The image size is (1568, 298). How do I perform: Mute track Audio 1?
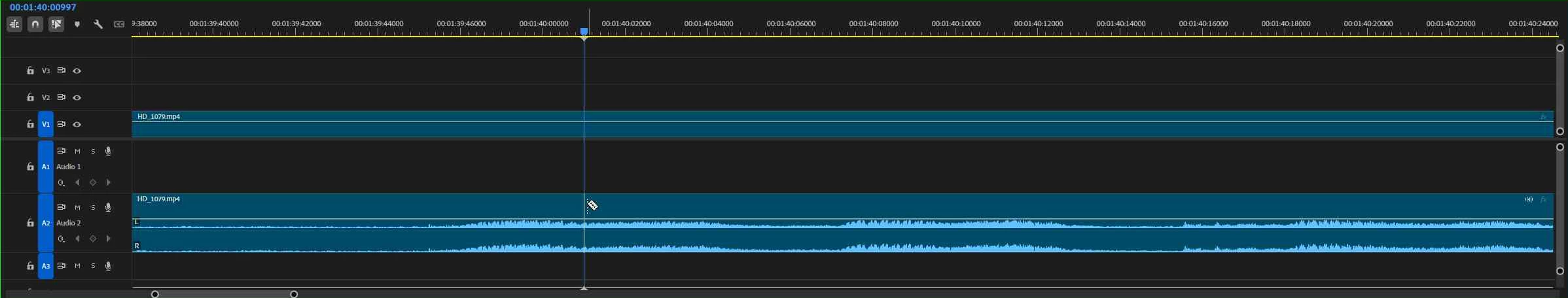click(77, 151)
